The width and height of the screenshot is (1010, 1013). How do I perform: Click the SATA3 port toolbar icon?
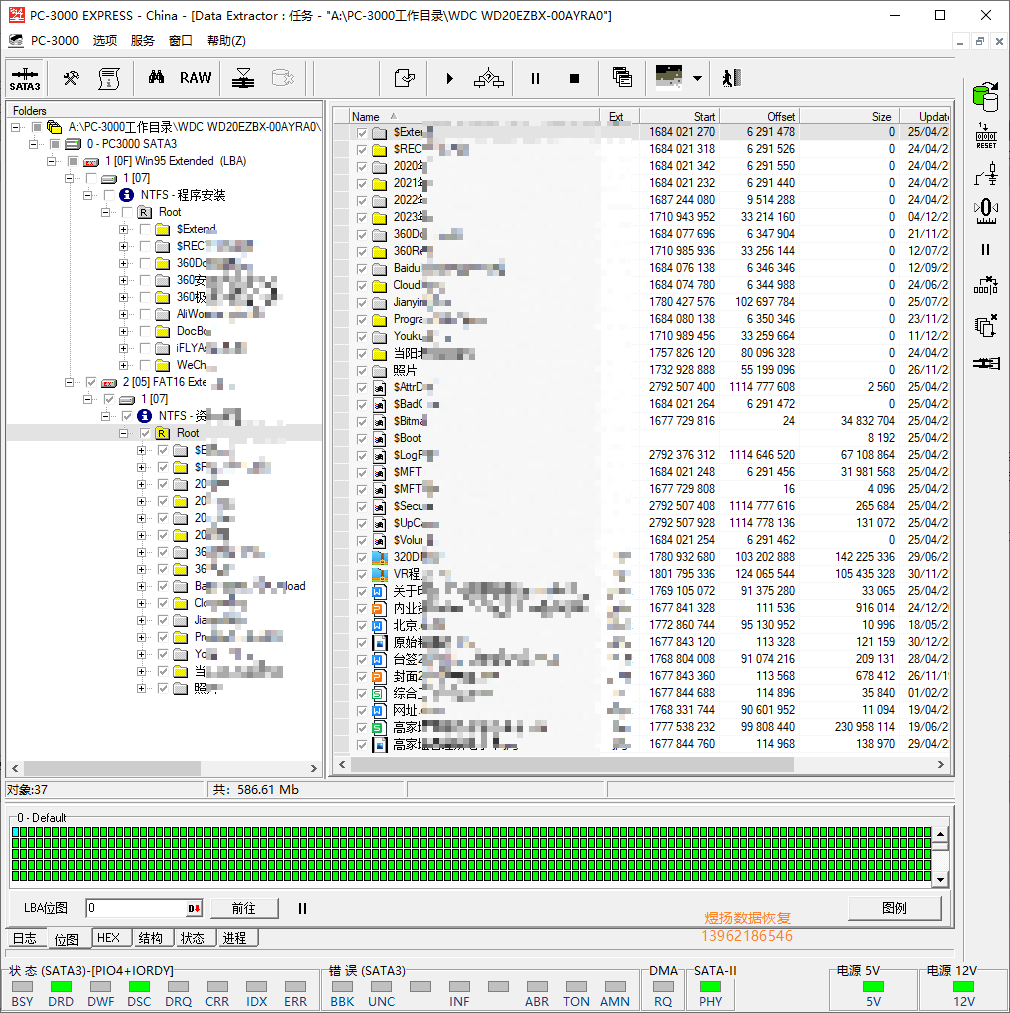(x=25, y=79)
